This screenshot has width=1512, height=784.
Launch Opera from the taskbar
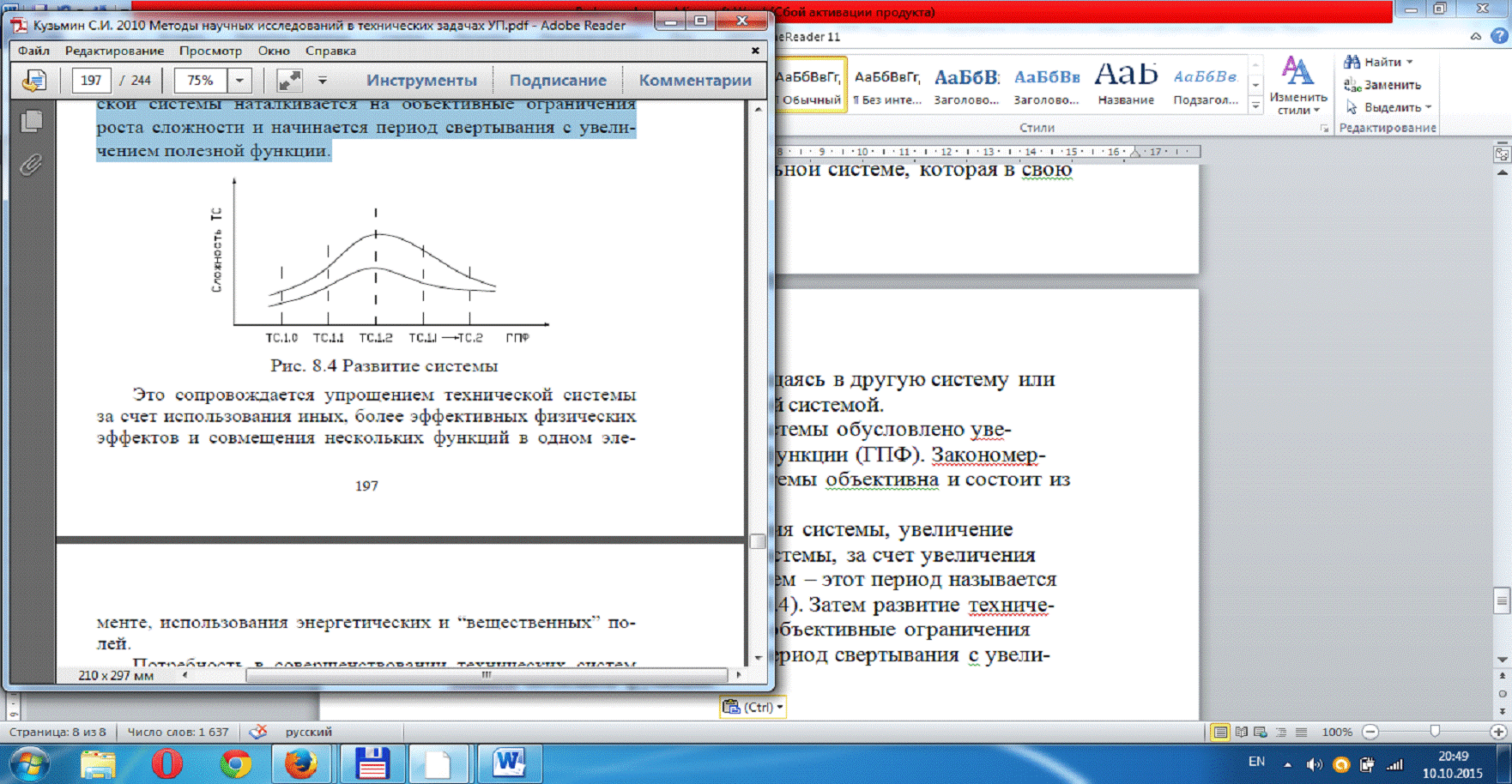166,763
